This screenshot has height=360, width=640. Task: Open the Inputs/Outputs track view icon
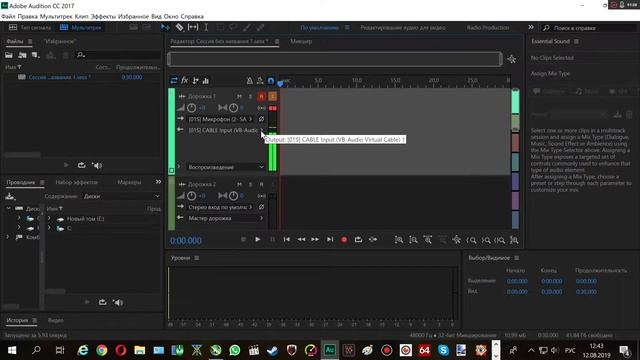coord(174,80)
